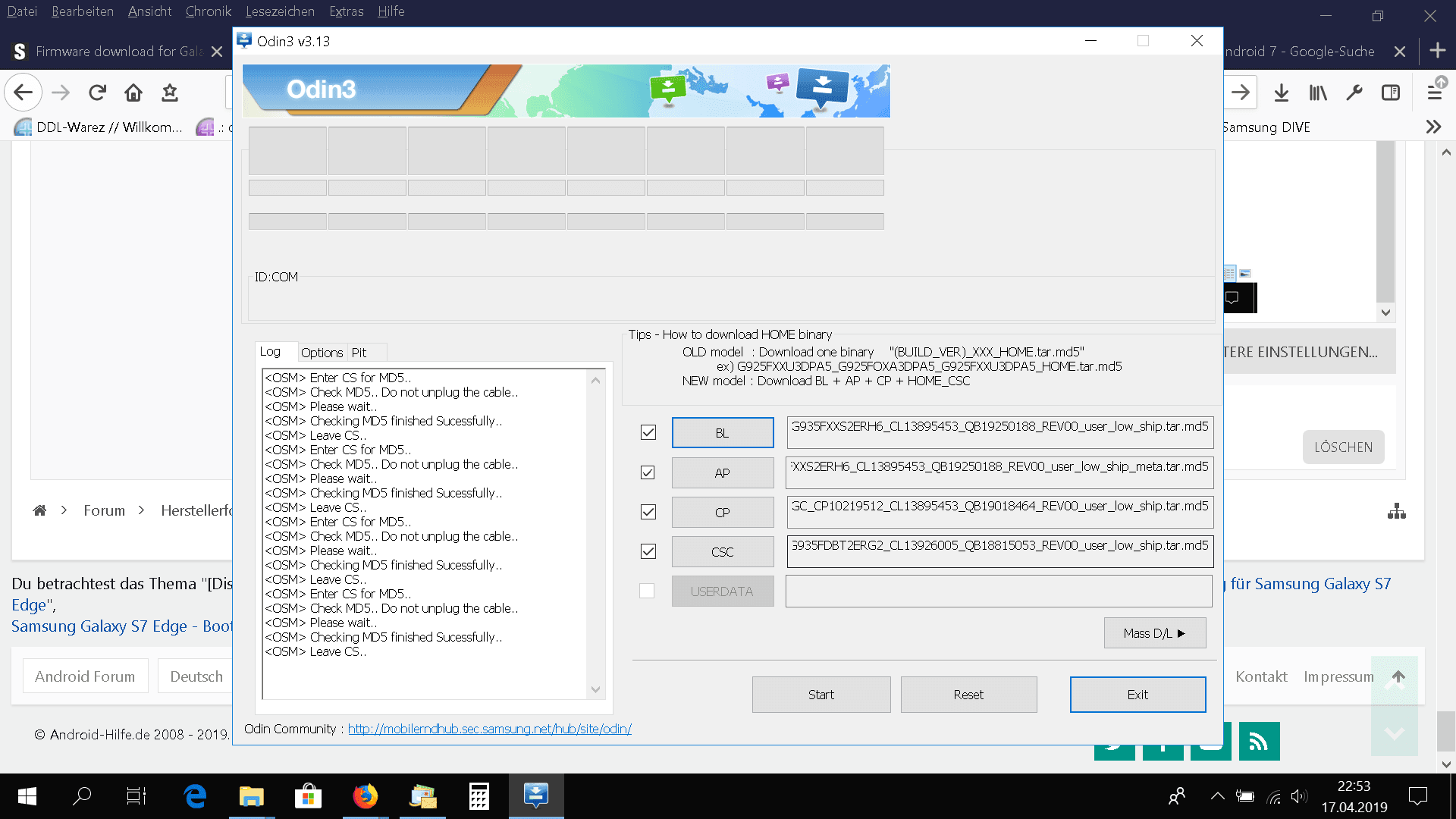Click the browser page scrollbar thumb
This screenshot has height=819, width=1456.
coord(1446,731)
